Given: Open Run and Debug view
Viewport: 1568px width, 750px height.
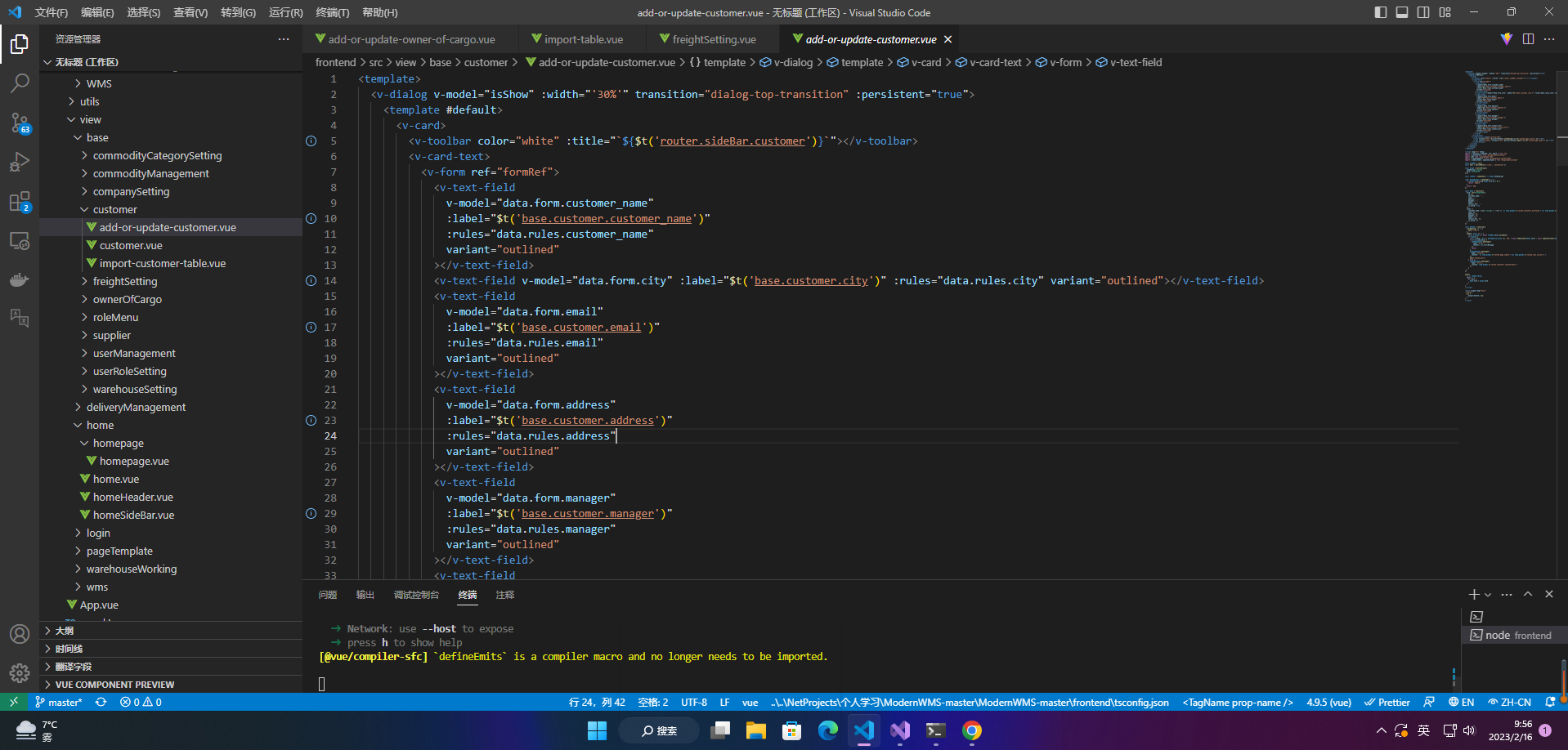Looking at the screenshot, I should pyautogui.click(x=20, y=163).
